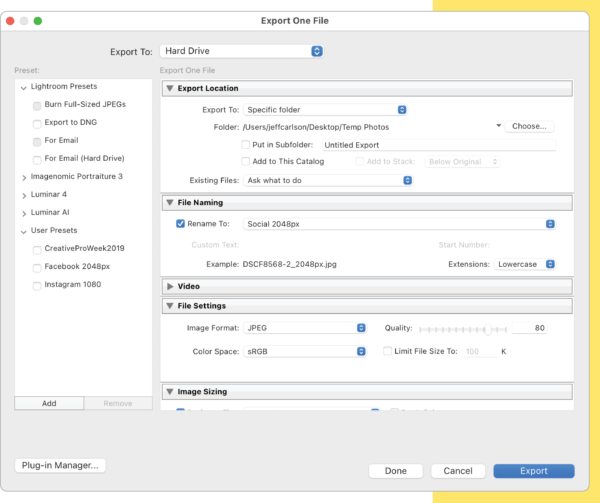Check the CreativeProWeek2019 preset
The width and height of the screenshot is (600, 503).
[x=37, y=250]
